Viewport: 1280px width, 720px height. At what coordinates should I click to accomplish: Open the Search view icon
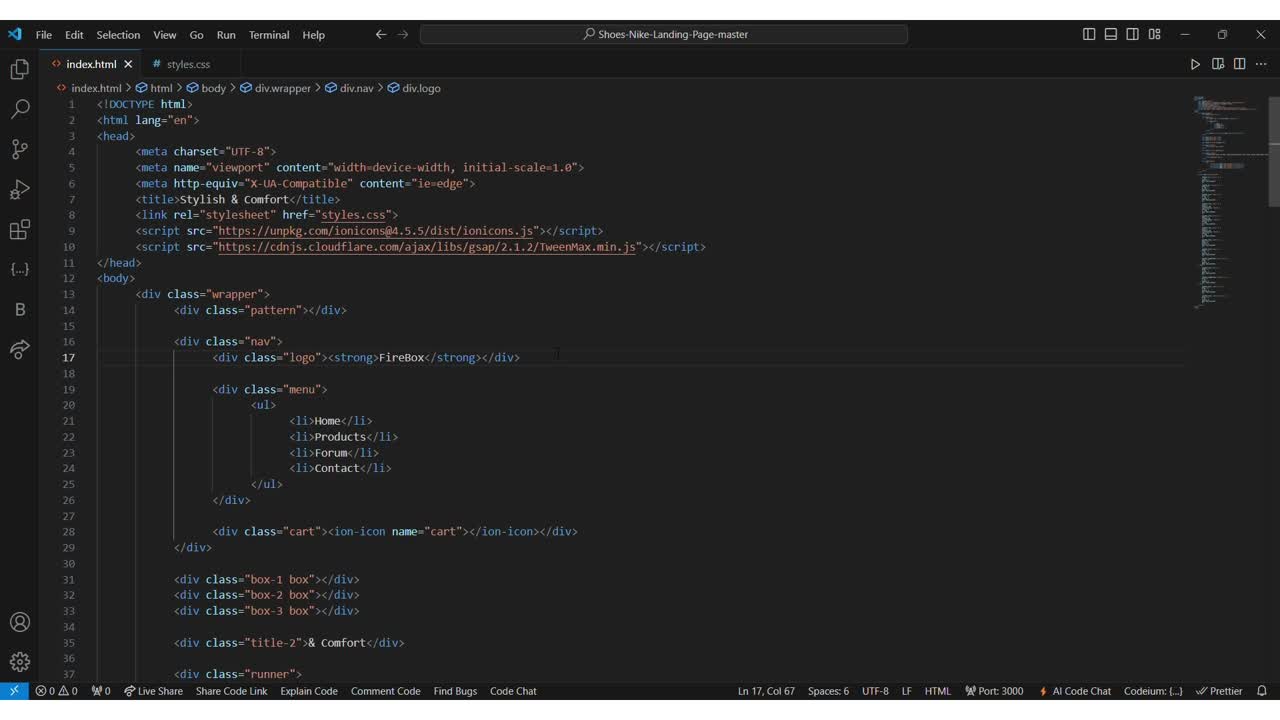click(x=19, y=109)
